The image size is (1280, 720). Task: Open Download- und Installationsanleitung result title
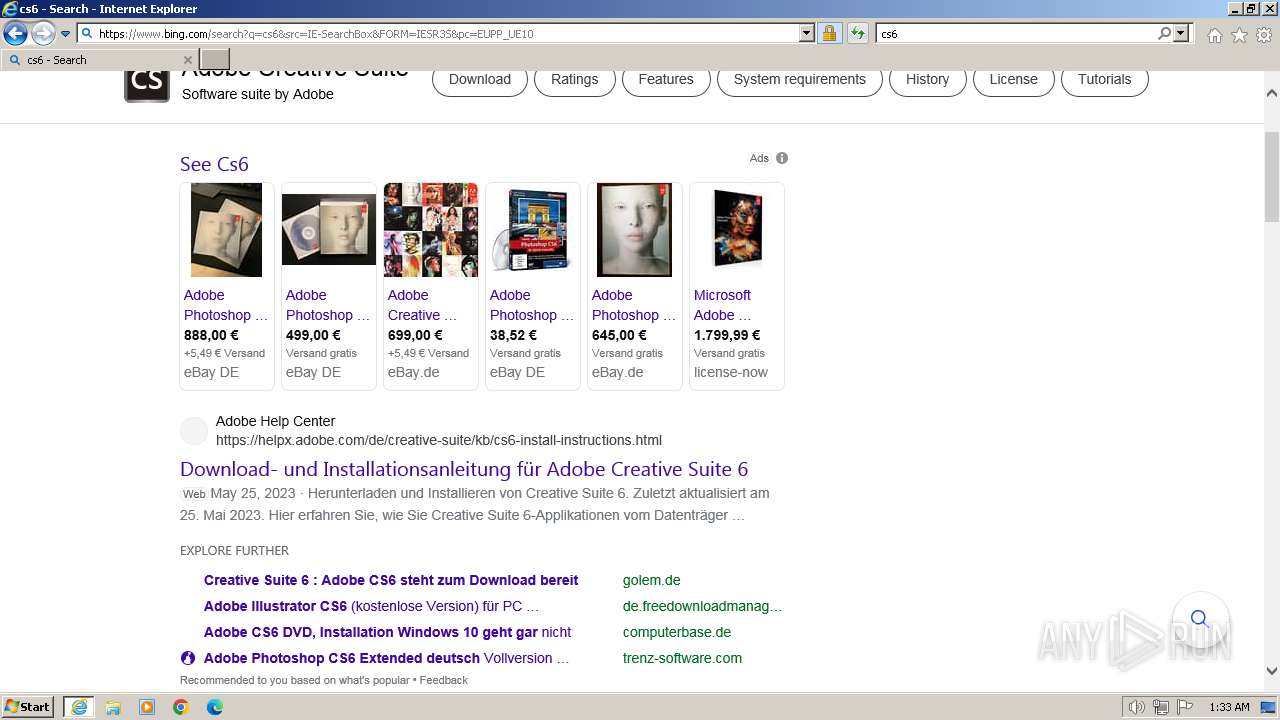(x=464, y=469)
